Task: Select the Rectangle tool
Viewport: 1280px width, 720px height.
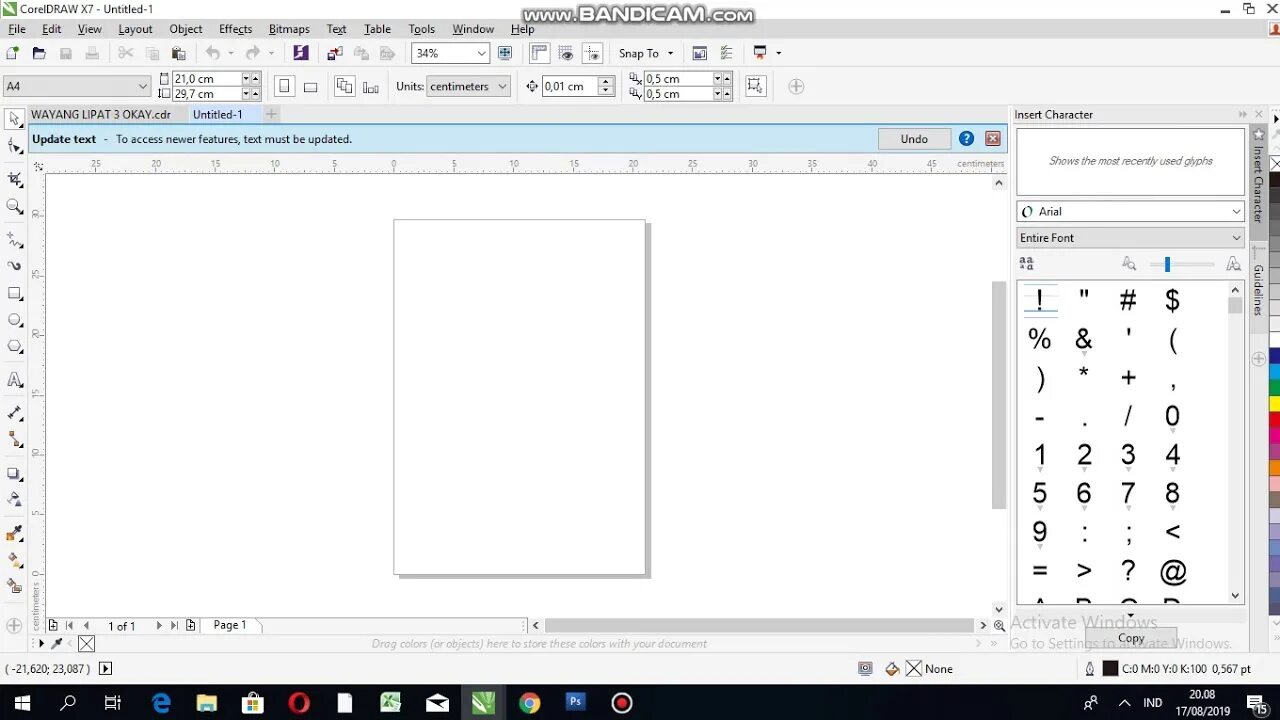Action: pos(14,294)
